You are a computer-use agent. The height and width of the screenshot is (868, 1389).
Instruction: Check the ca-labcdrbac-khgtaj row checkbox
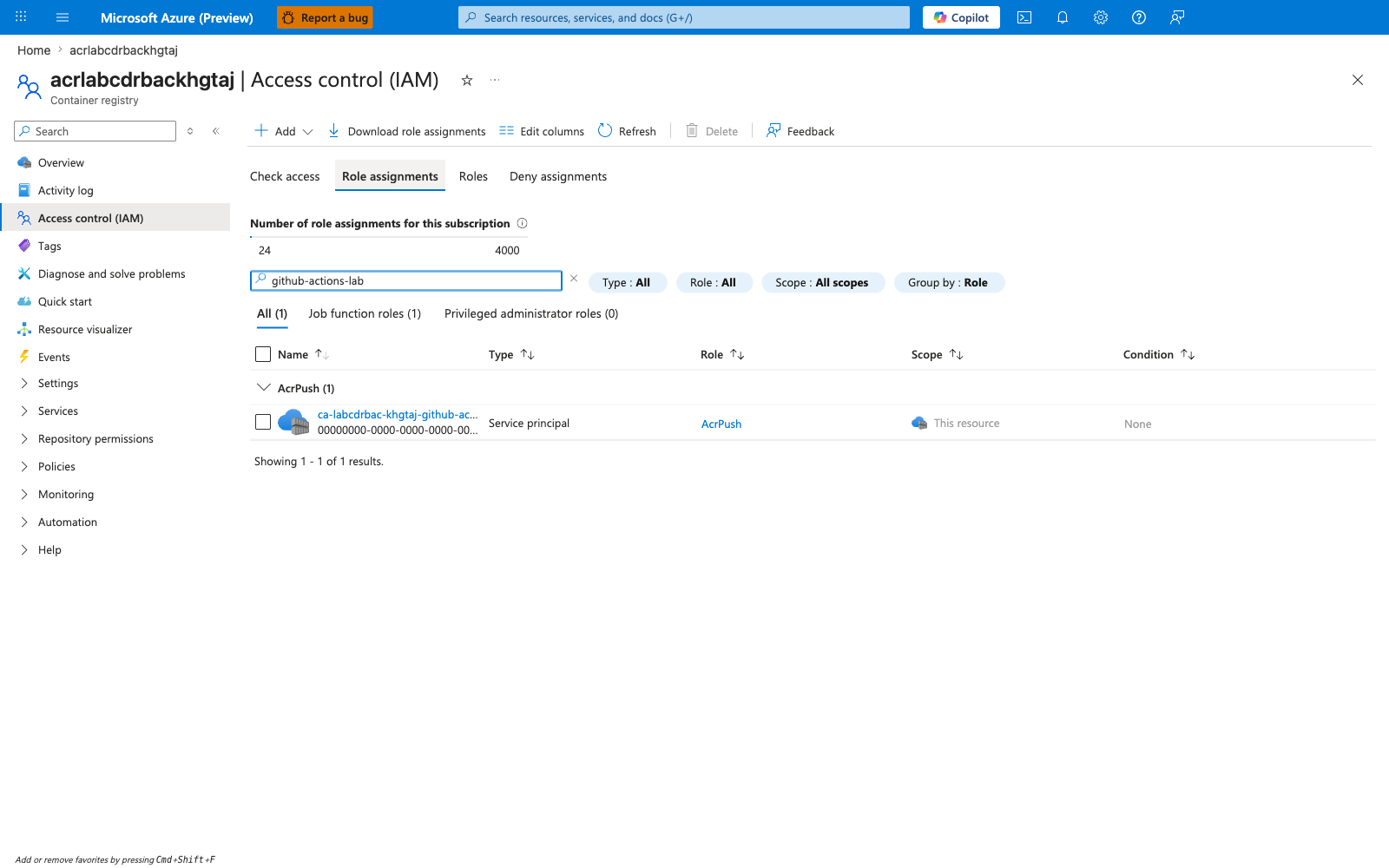(263, 422)
